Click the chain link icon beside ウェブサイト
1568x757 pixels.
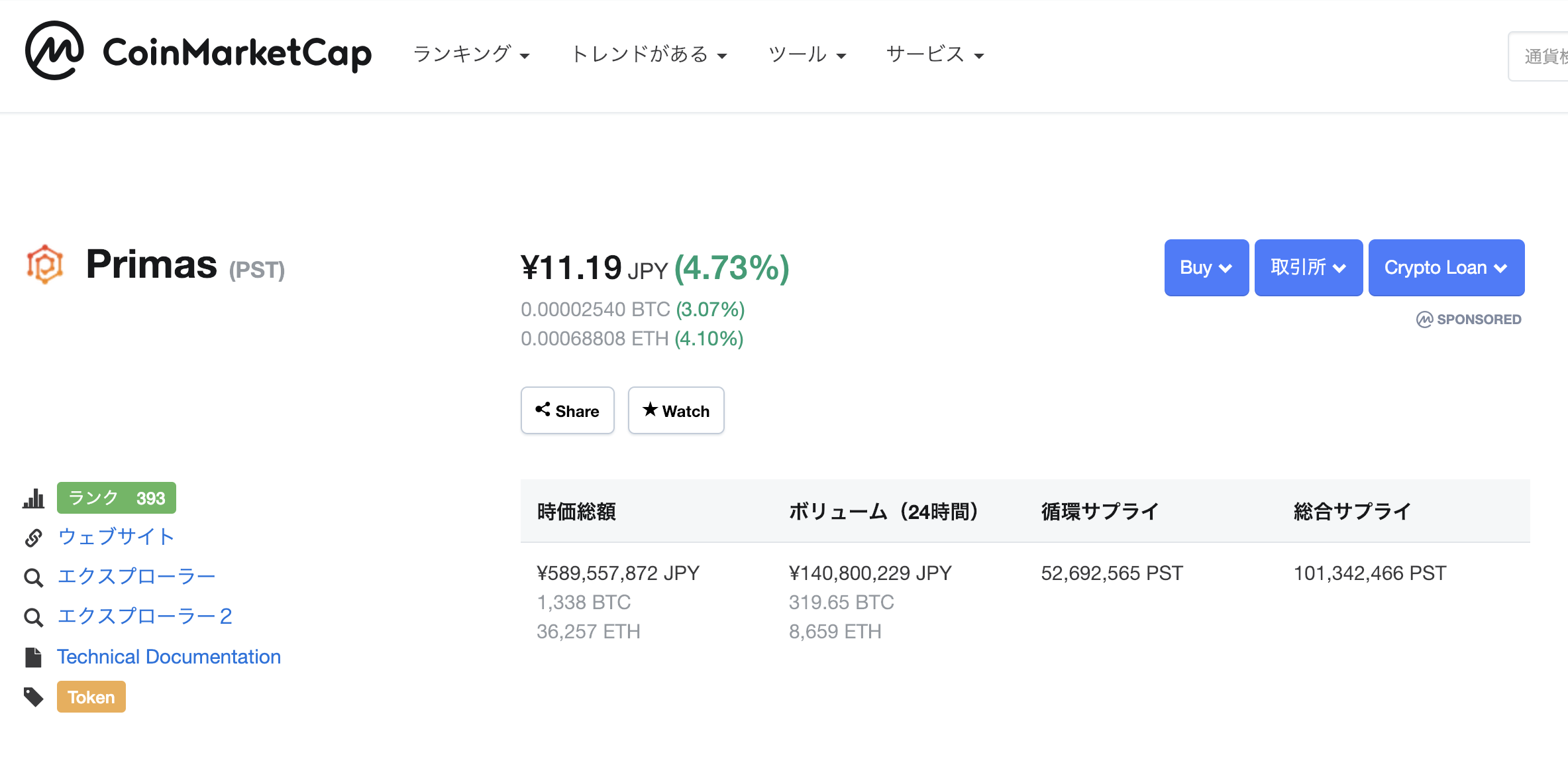33,538
